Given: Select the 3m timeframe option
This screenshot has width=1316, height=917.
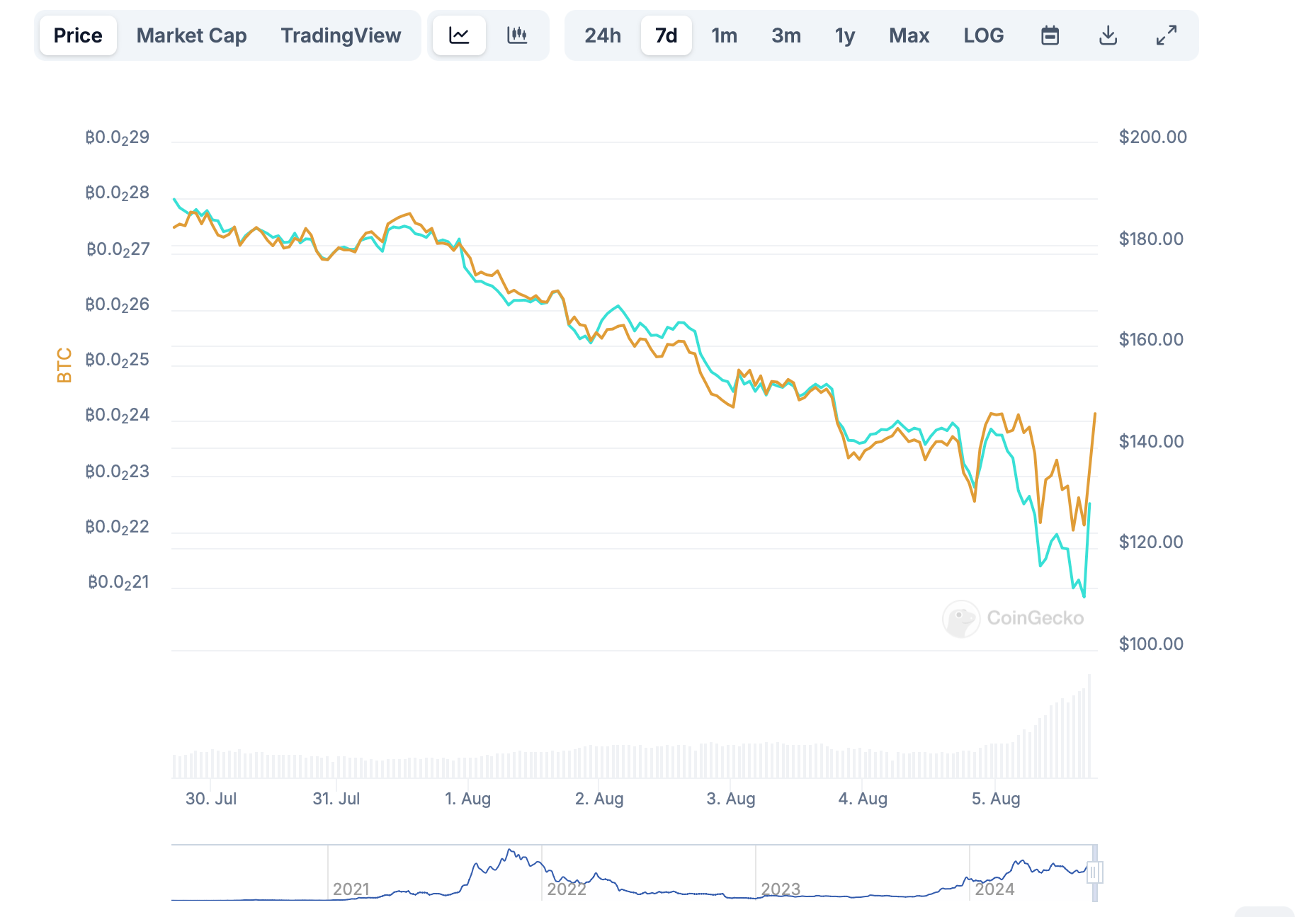Looking at the screenshot, I should 785,35.
